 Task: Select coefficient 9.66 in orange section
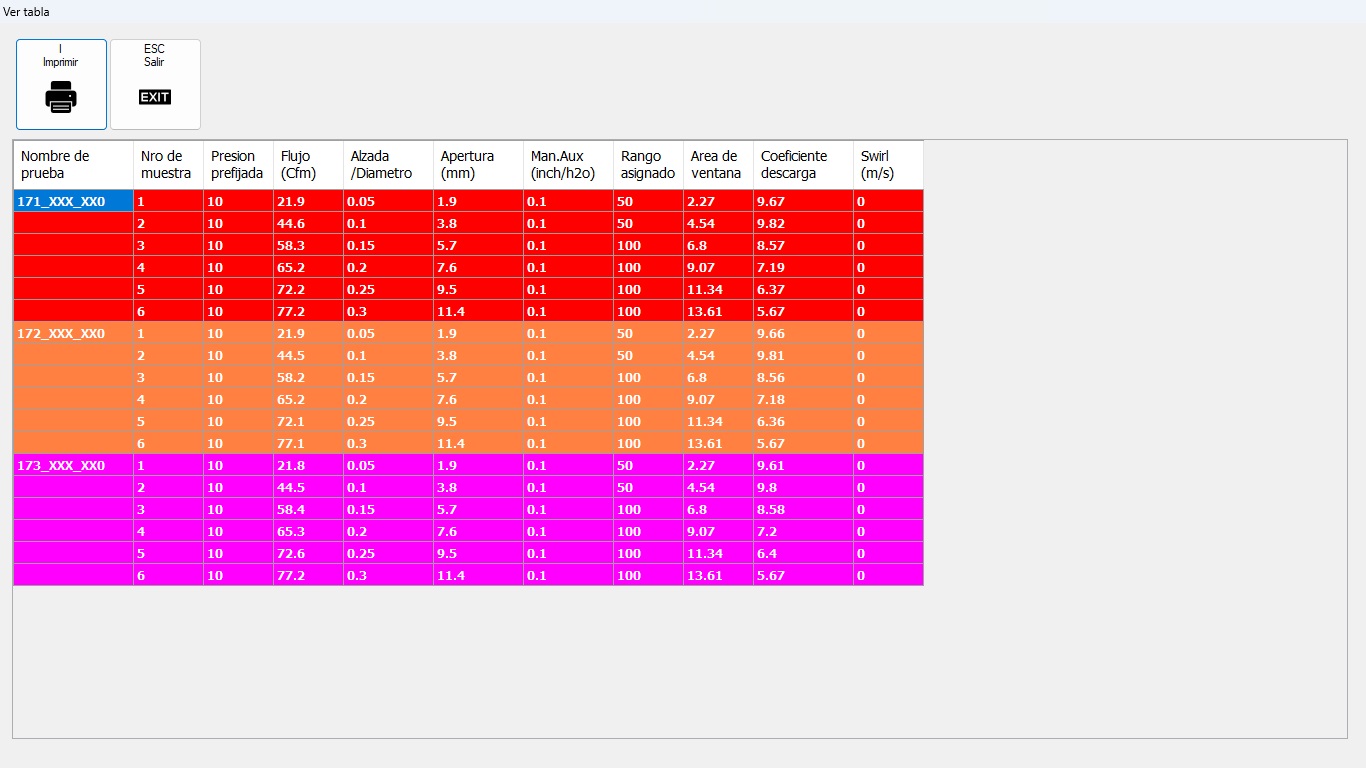pos(803,333)
